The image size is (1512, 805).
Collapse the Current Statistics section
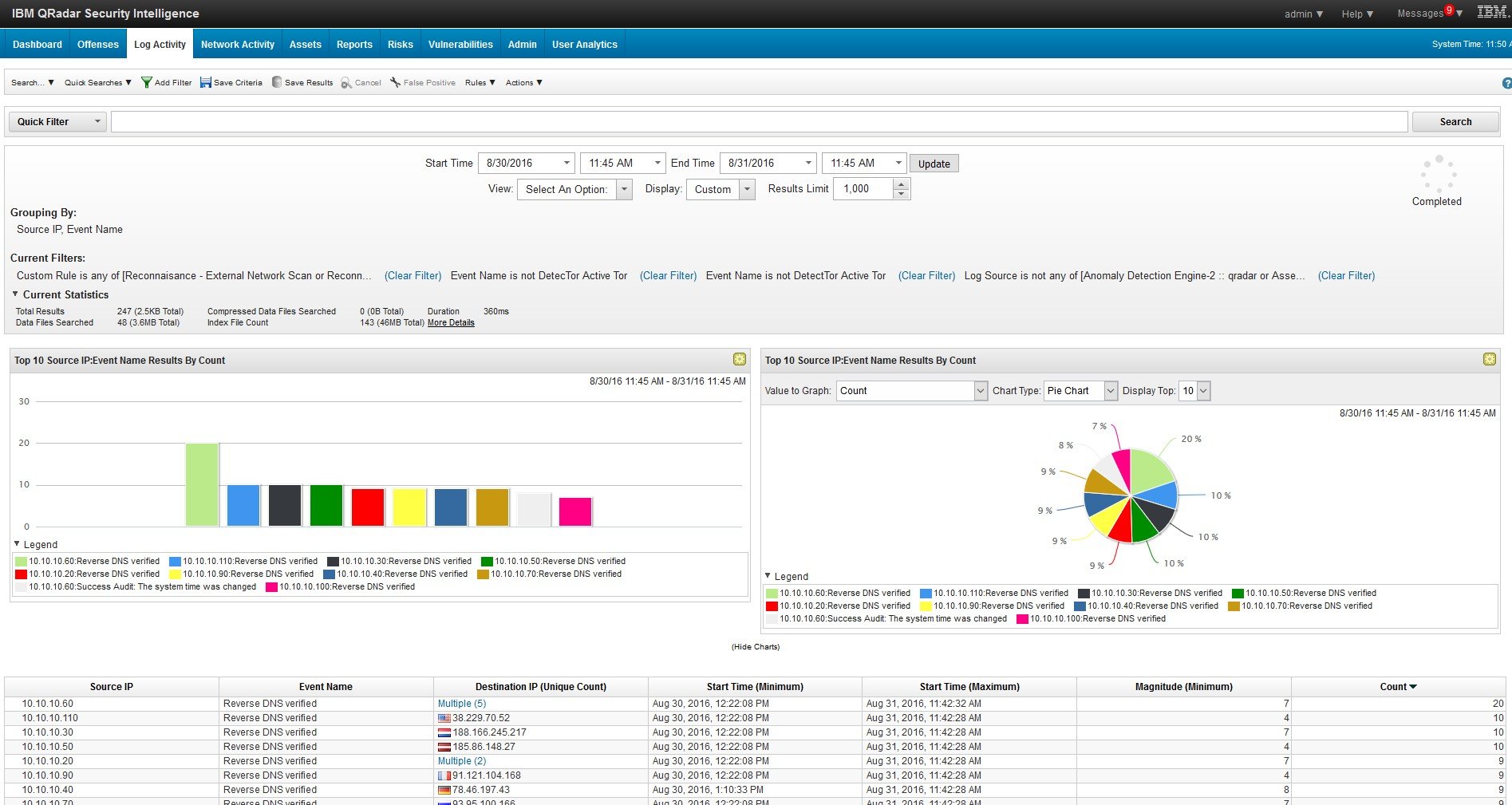pos(15,294)
